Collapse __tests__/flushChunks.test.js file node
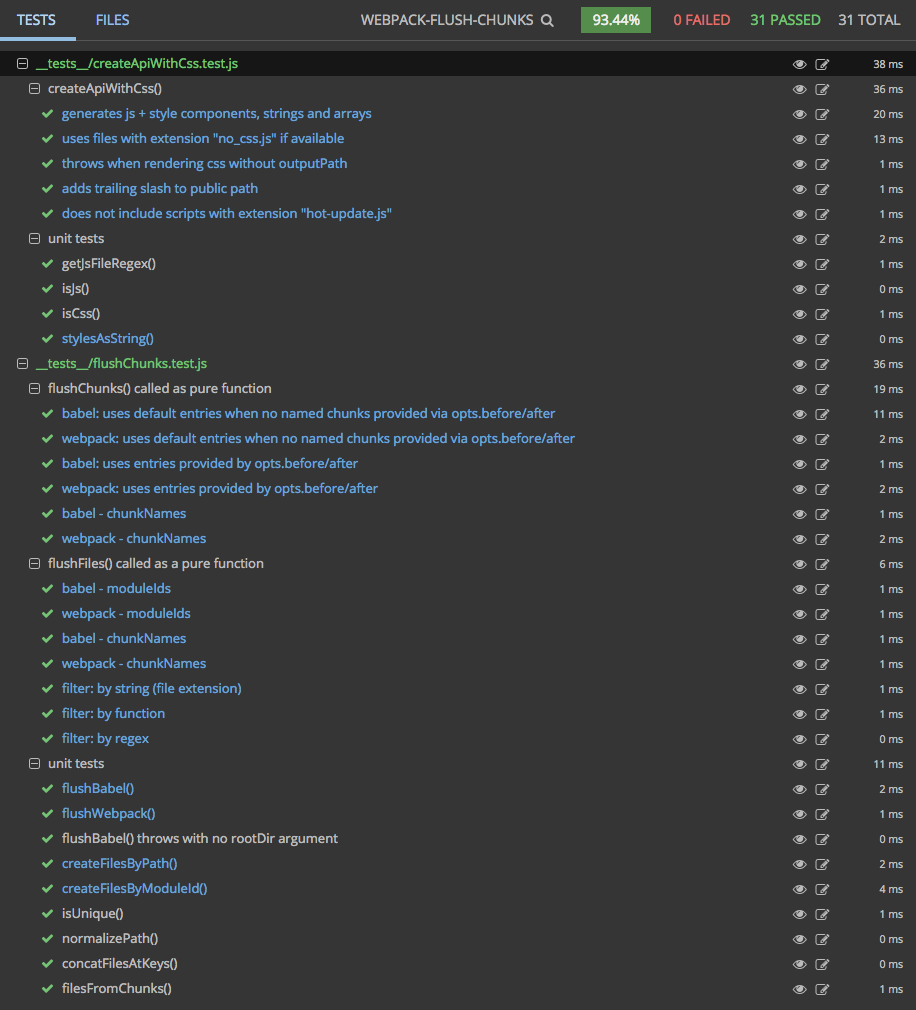Viewport: 916px width, 1010px height. point(23,363)
